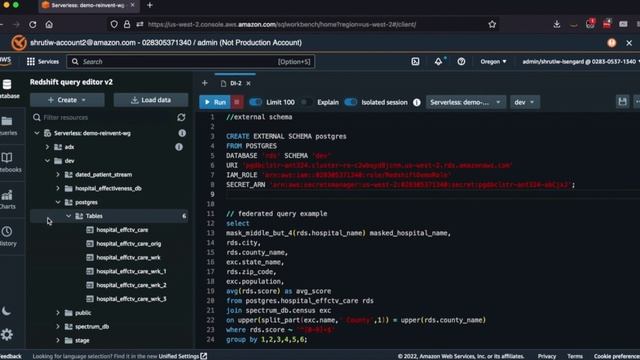Open AWS notifications bell
The image size is (640, 360).
tap(438, 62)
